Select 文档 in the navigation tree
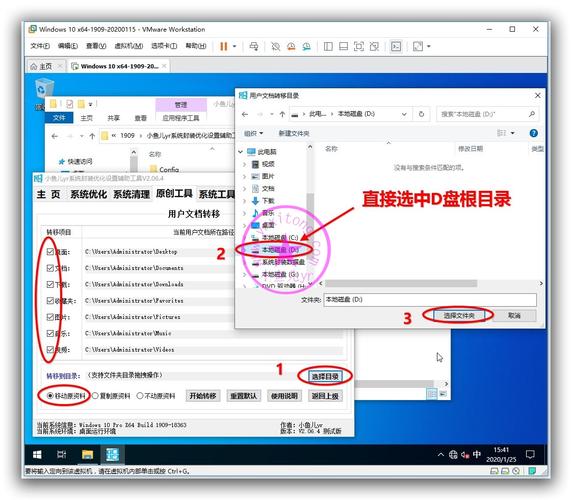The height and width of the screenshot is (500, 572). coord(268,189)
